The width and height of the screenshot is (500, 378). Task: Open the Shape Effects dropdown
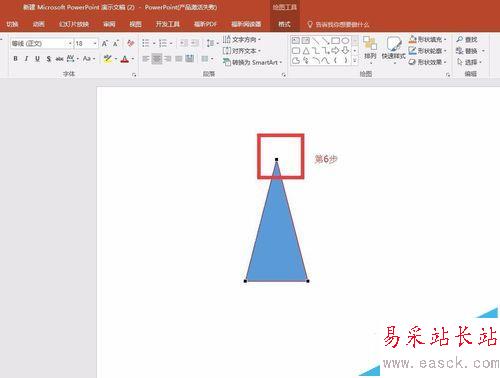click(428, 62)
